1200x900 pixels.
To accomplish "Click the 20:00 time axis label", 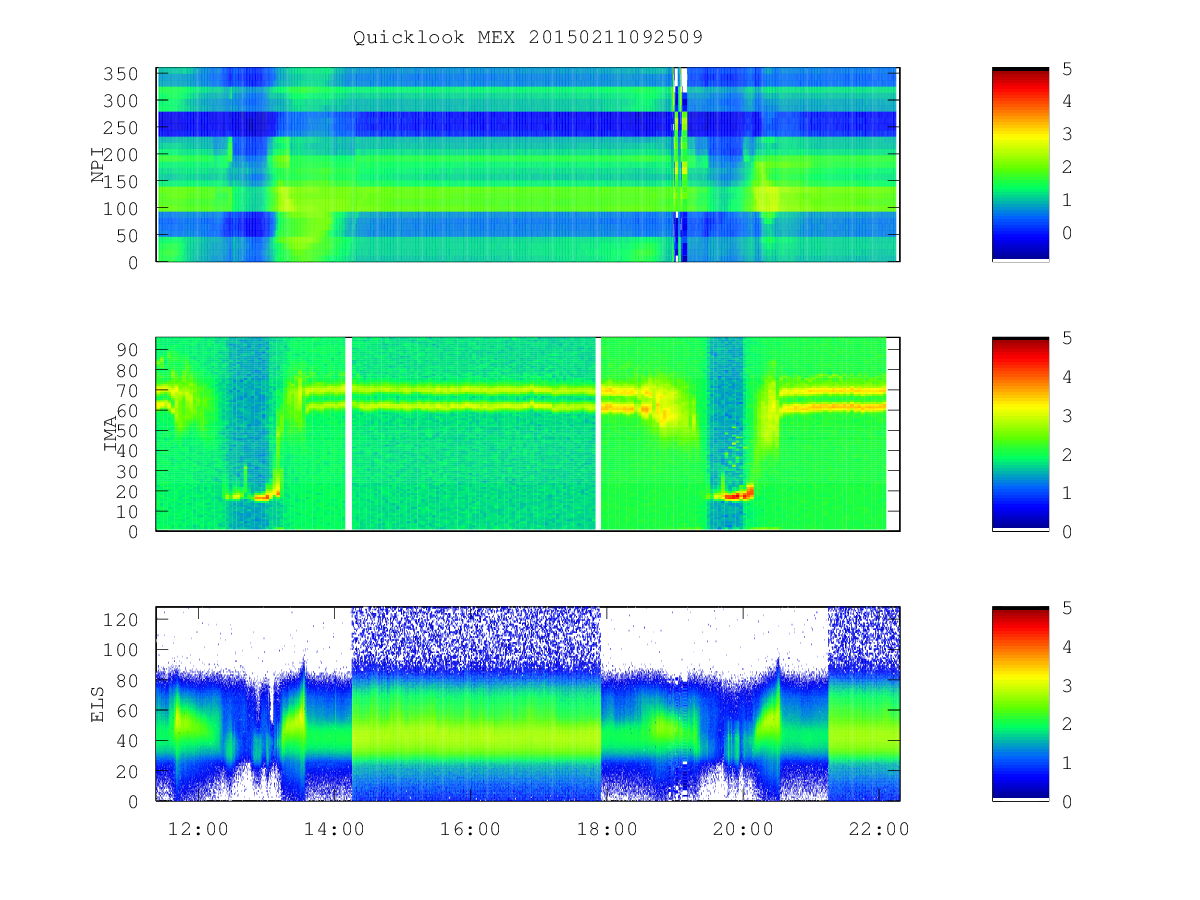I will click(x=743, y=829).
